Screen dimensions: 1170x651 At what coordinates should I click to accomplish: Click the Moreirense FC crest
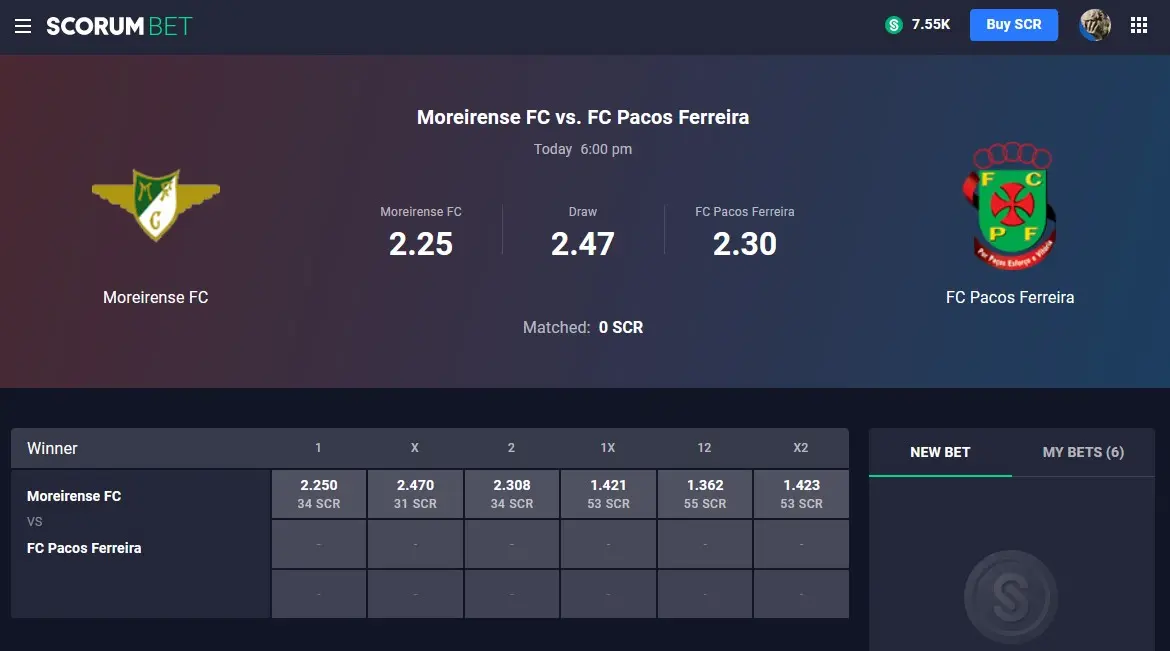click(x=156, y=205)
